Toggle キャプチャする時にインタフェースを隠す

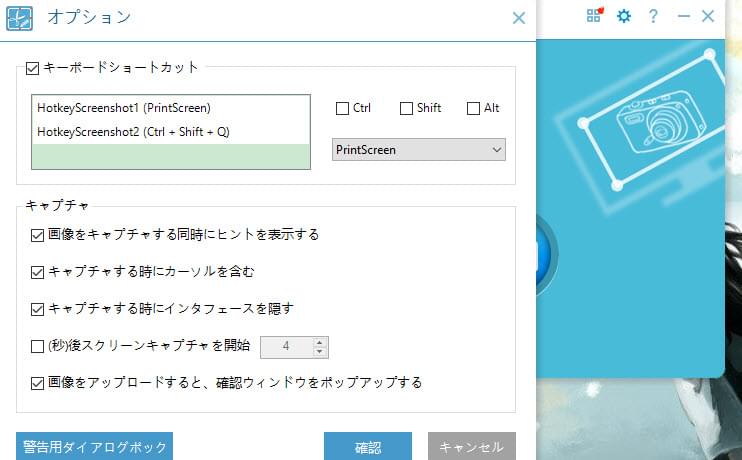37,310
